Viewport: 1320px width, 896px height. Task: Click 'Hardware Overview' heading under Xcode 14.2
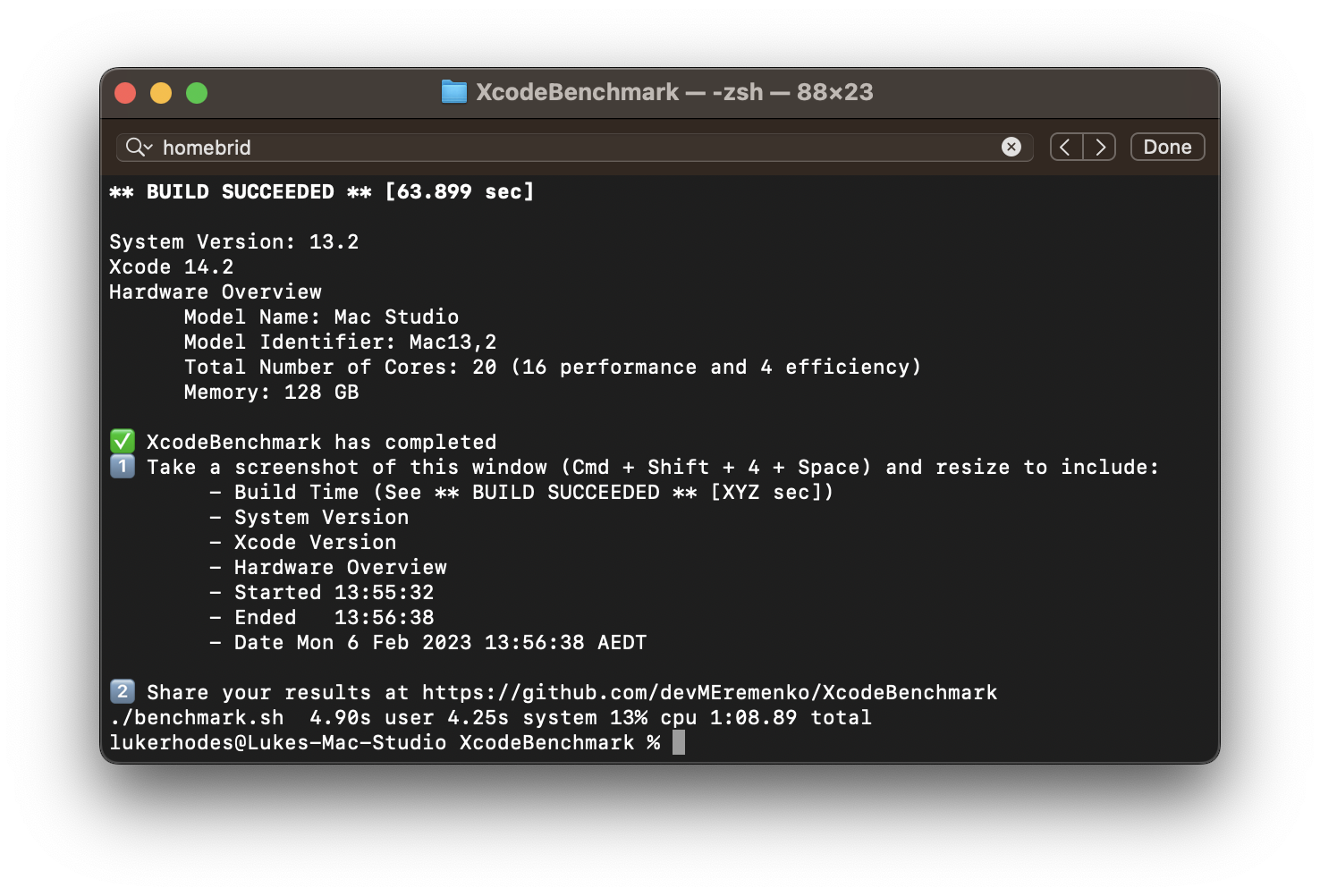pyautogui.click(x=215, y=292)
